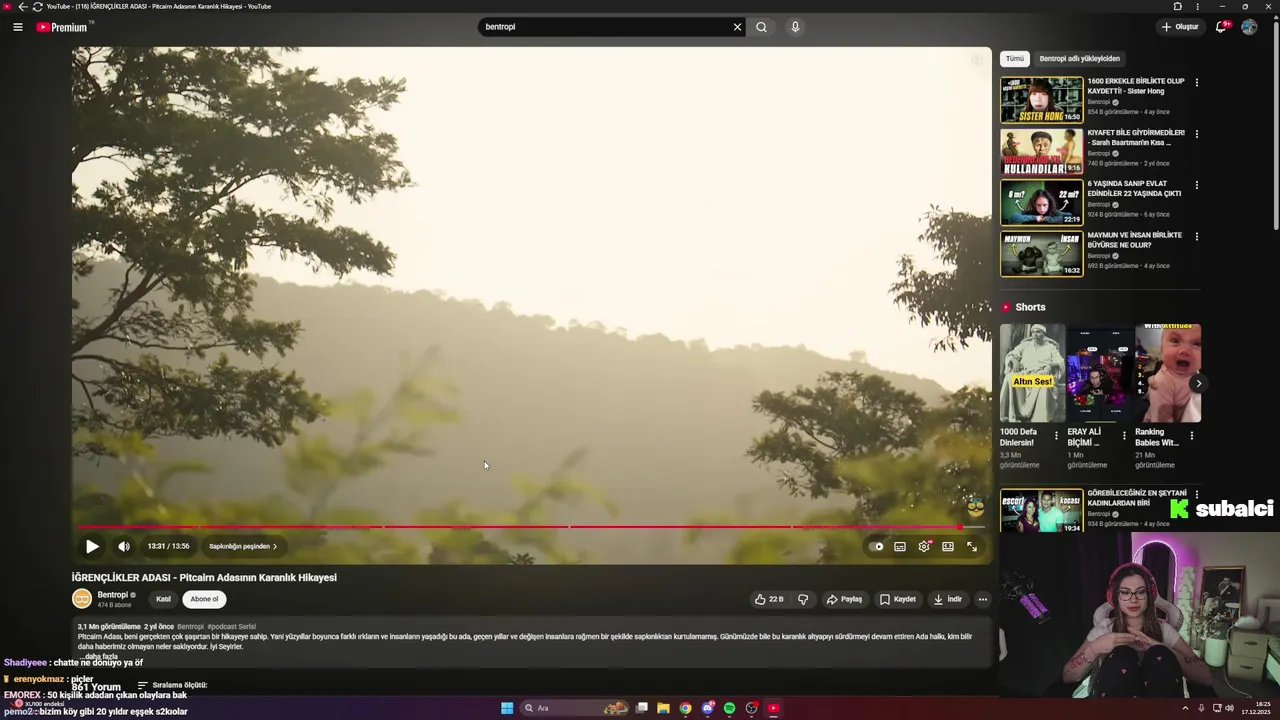Click the Oluştur create button
This screenshot has width=1280, height=720.
1180,27
